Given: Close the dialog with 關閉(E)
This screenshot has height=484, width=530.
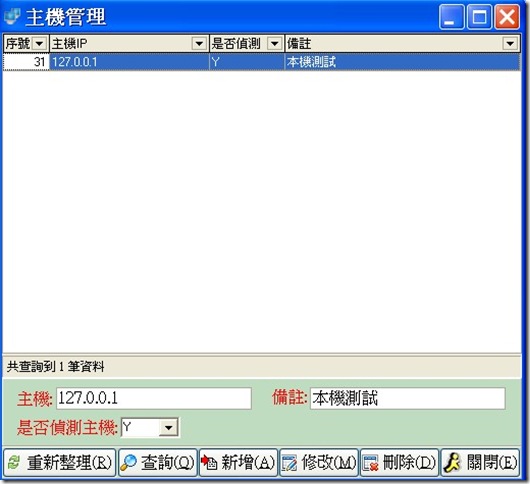Looking at the screenshot, I should (x=480, y=462).
